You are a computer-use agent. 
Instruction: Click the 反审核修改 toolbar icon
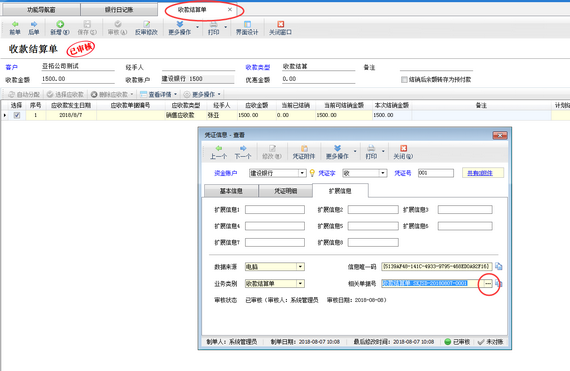[x=146, y=24]
